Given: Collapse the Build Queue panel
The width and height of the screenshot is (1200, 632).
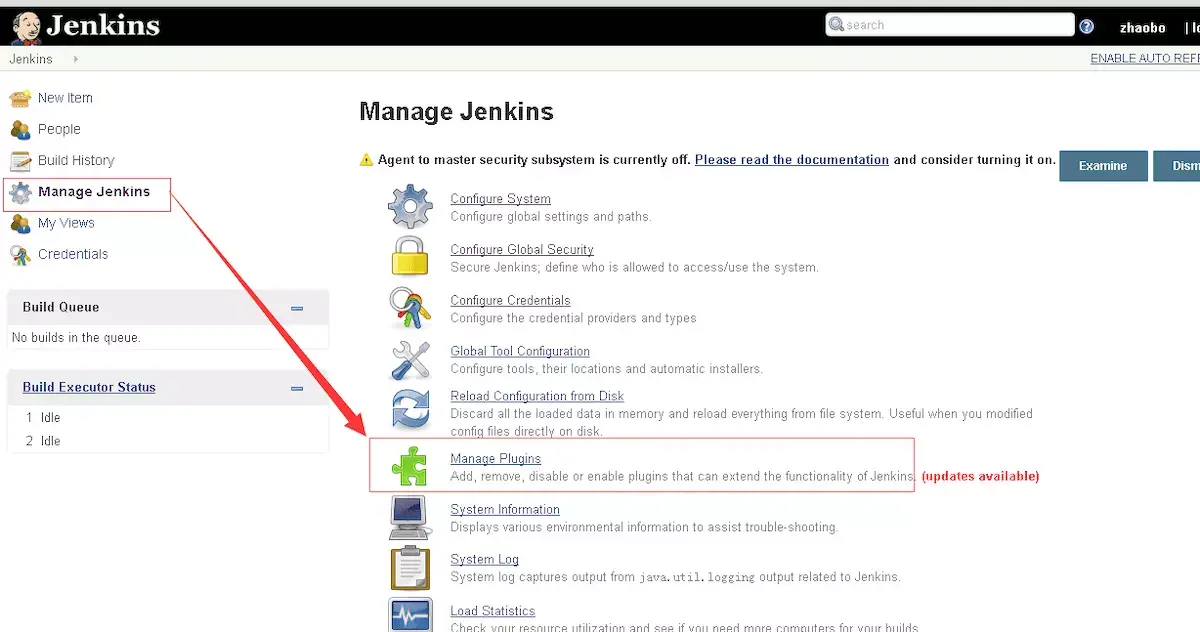Looking at the screenshot, I should click(297, 308).
